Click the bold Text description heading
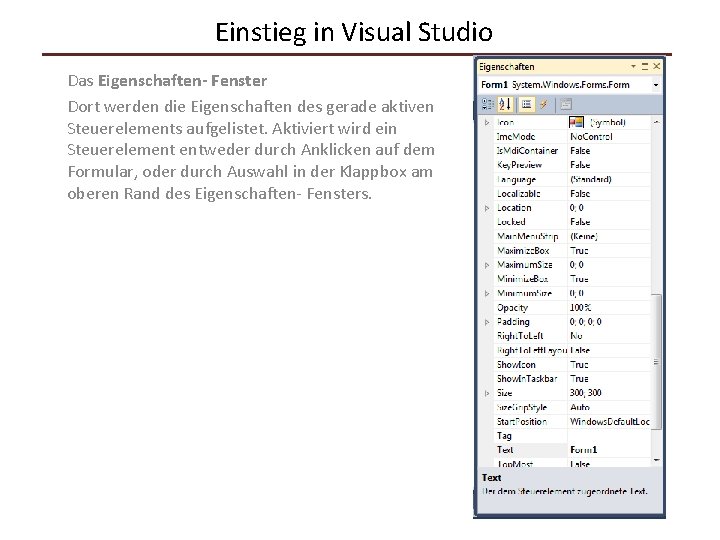Image resolution: width=720 pixels, height=540 pixels. [x=491, y=478]
